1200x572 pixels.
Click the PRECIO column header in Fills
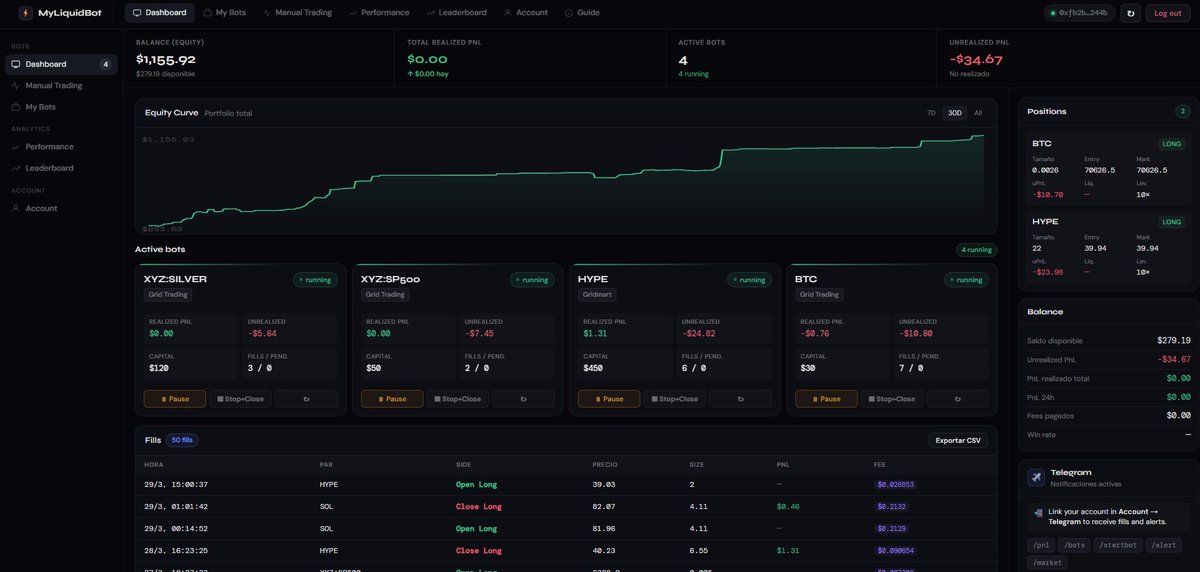coord(604,465)
